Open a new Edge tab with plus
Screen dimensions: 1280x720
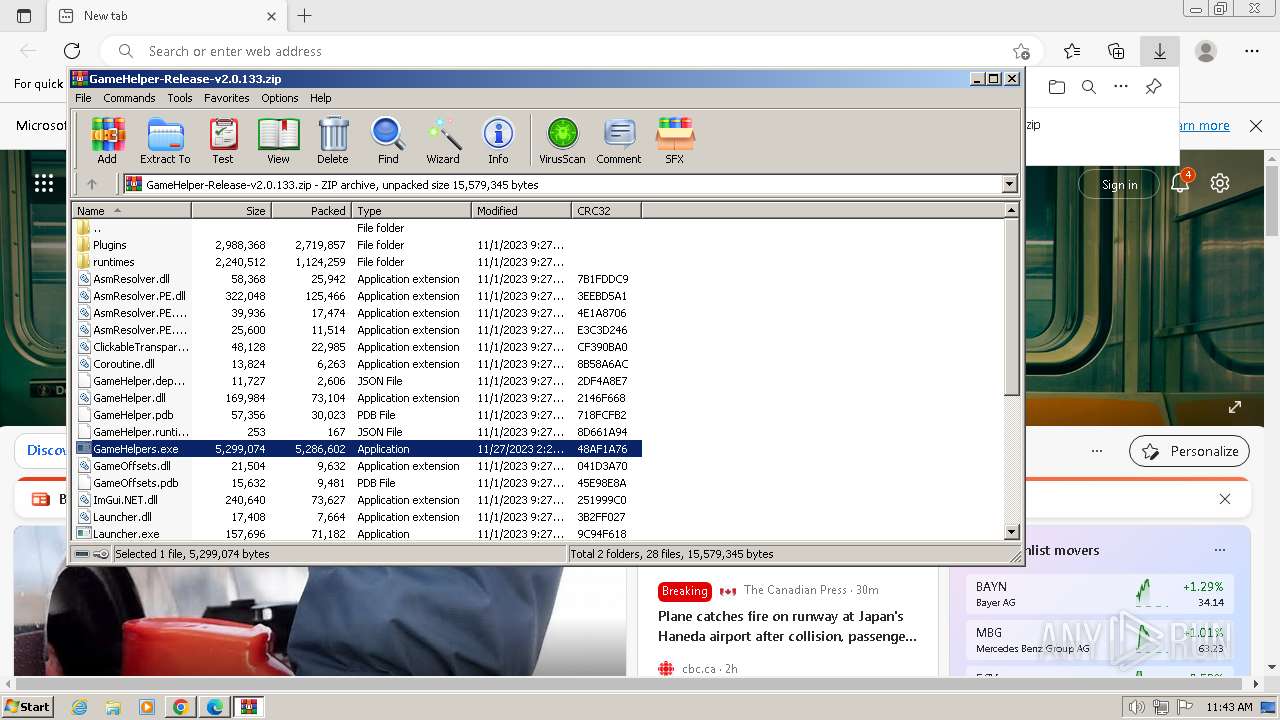305,16
